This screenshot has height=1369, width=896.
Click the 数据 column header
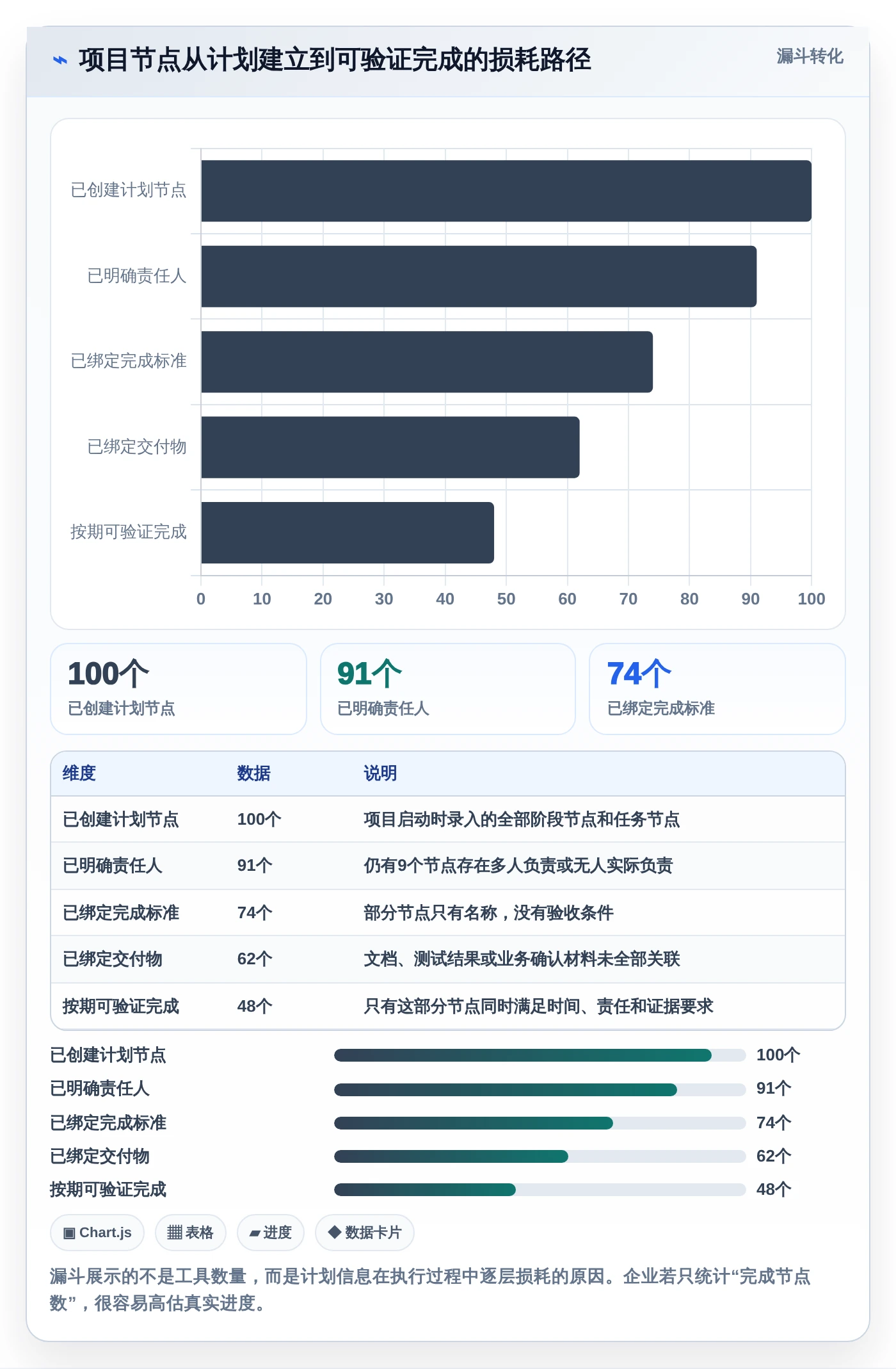point(253,773)
